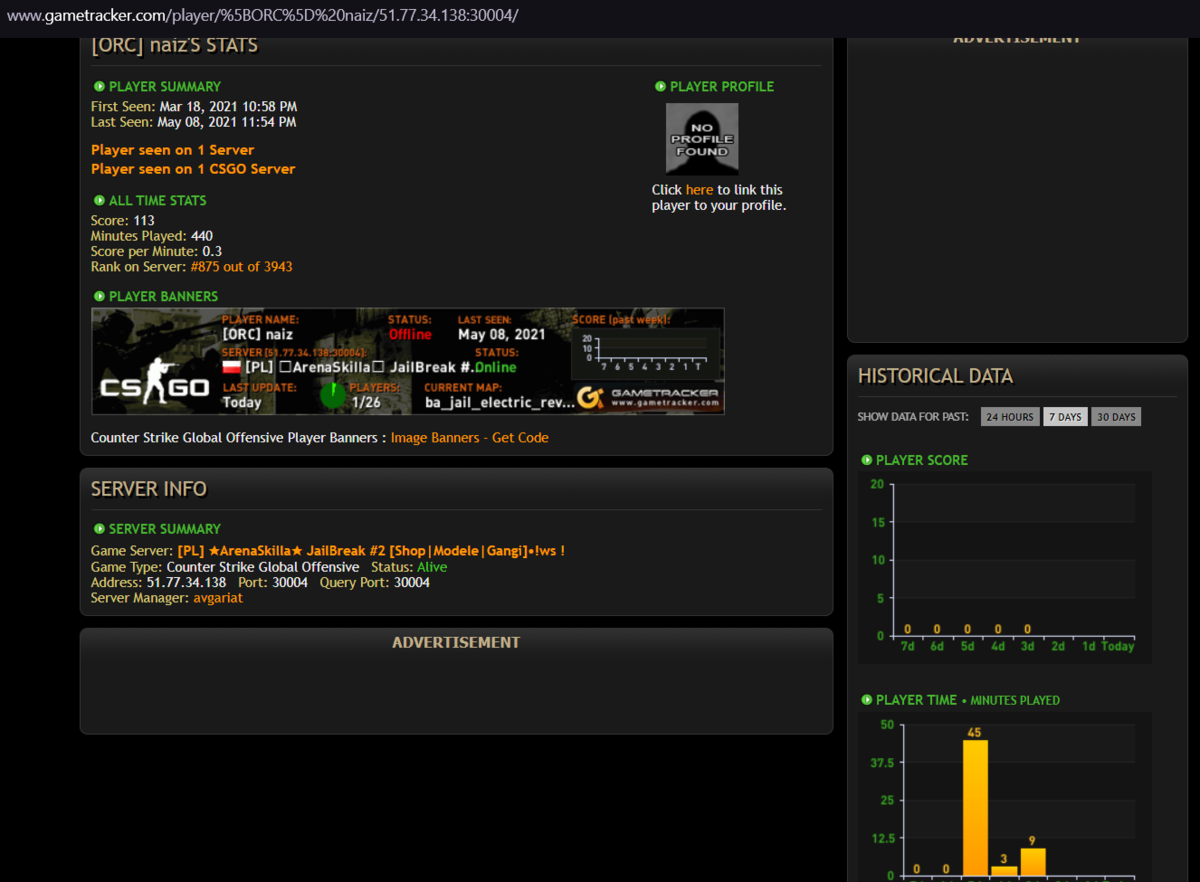Screen dimensions: 1200x882
Task: Open server manager avgariat profile
Action: coord(218,598)
